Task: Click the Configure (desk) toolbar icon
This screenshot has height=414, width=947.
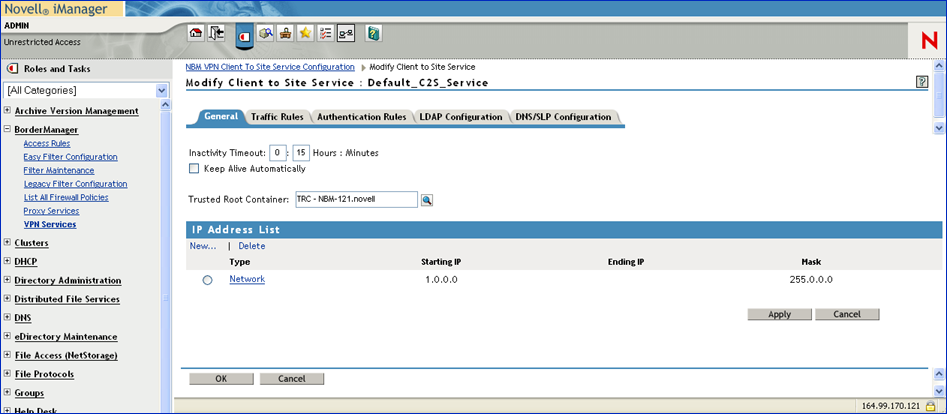Action: tap(285, 33)
